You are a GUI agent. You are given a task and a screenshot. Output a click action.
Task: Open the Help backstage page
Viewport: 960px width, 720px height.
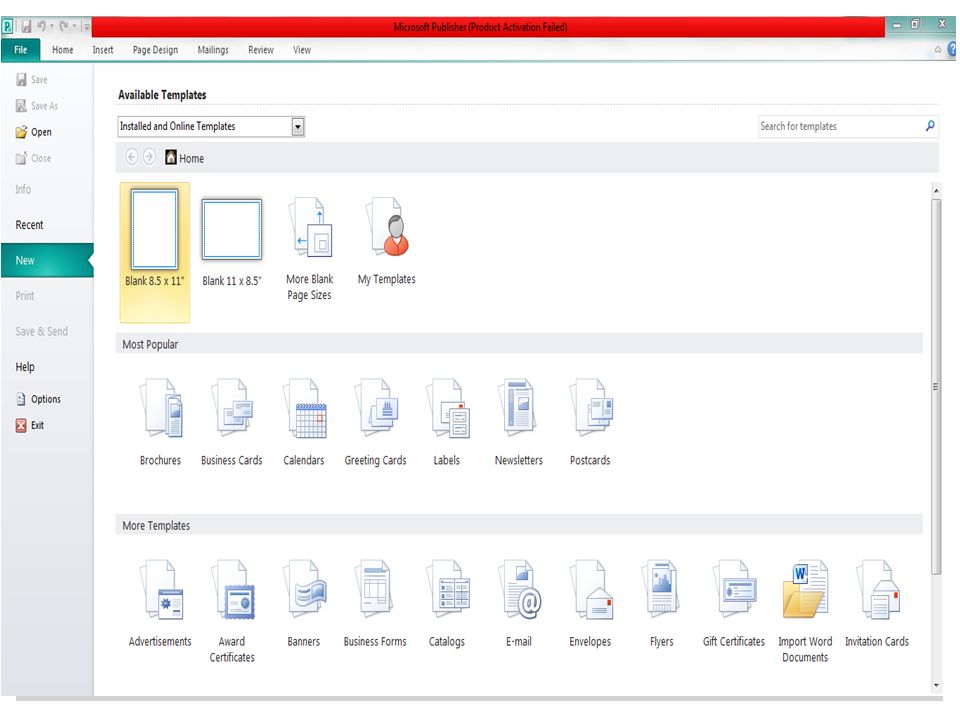25,367
